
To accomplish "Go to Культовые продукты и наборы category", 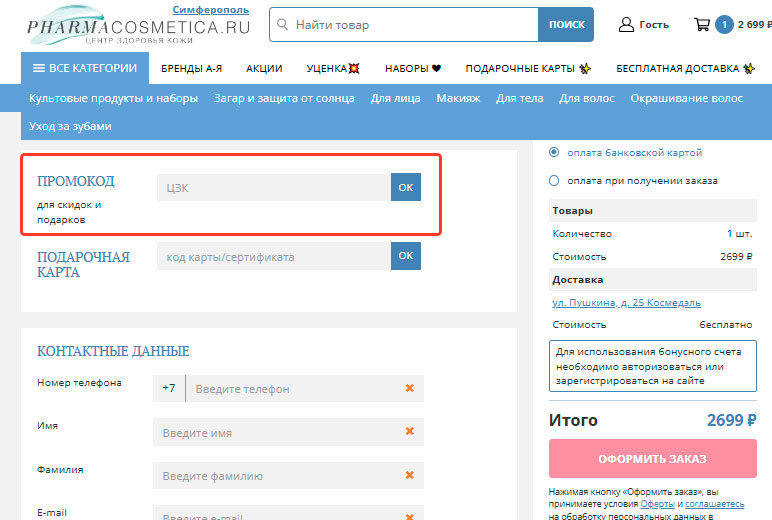I will point(113,98).
